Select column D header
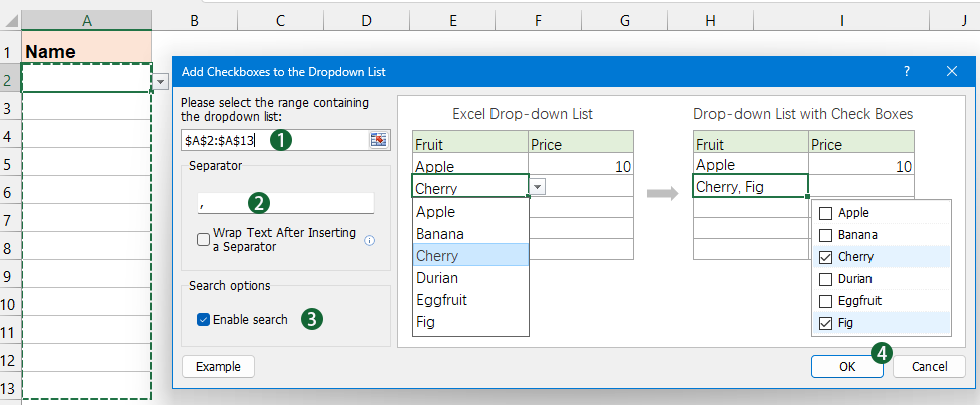980x405 pixels. 366,21
